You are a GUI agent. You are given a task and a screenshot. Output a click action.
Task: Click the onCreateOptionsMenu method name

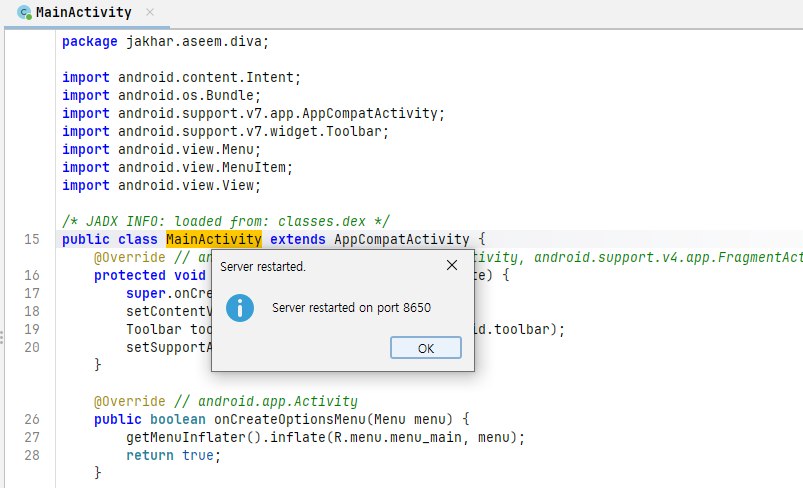point(289,419)
